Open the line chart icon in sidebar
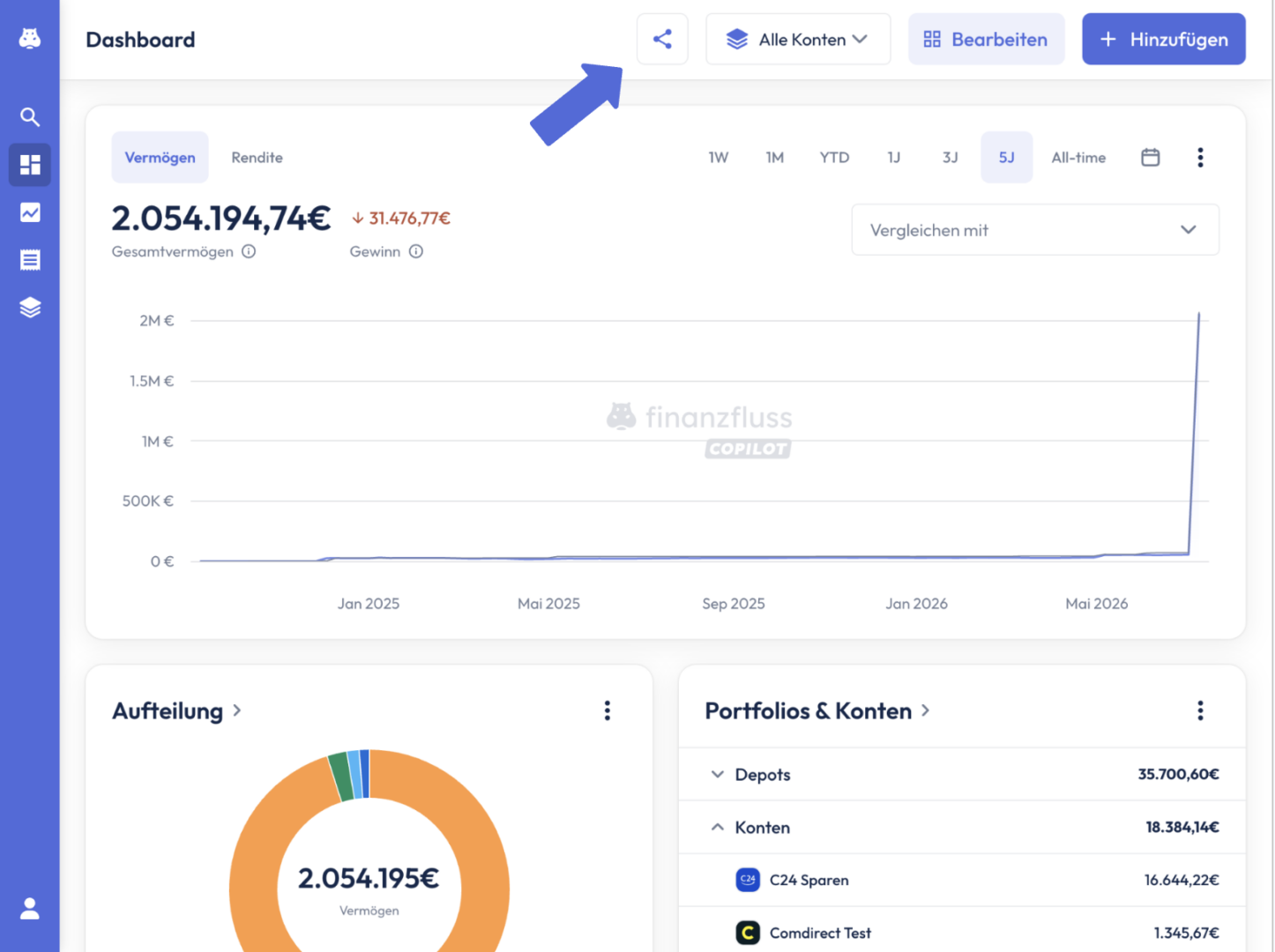The image size is (1275, 952). [30, 212]
